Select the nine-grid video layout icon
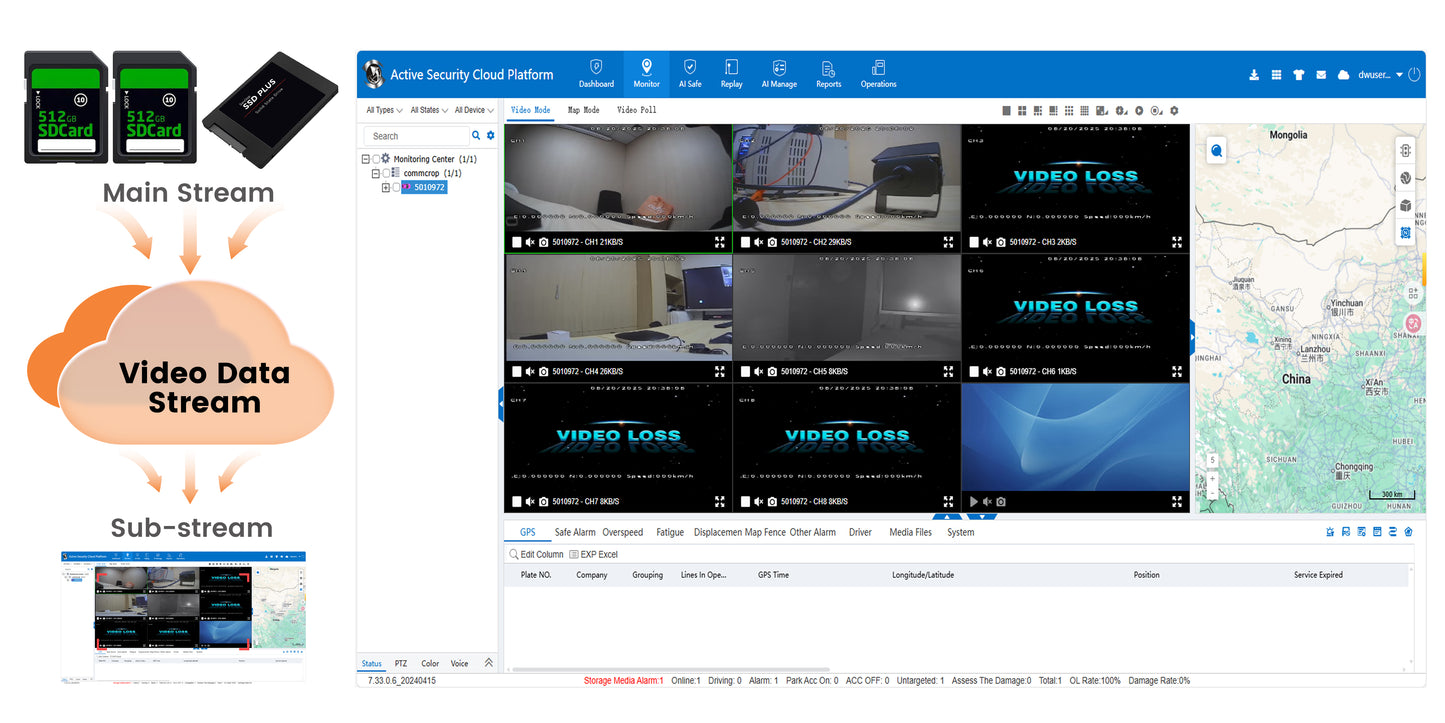Image resolution: width=1445 pixels, height=723 pixels. point(1068,110)
